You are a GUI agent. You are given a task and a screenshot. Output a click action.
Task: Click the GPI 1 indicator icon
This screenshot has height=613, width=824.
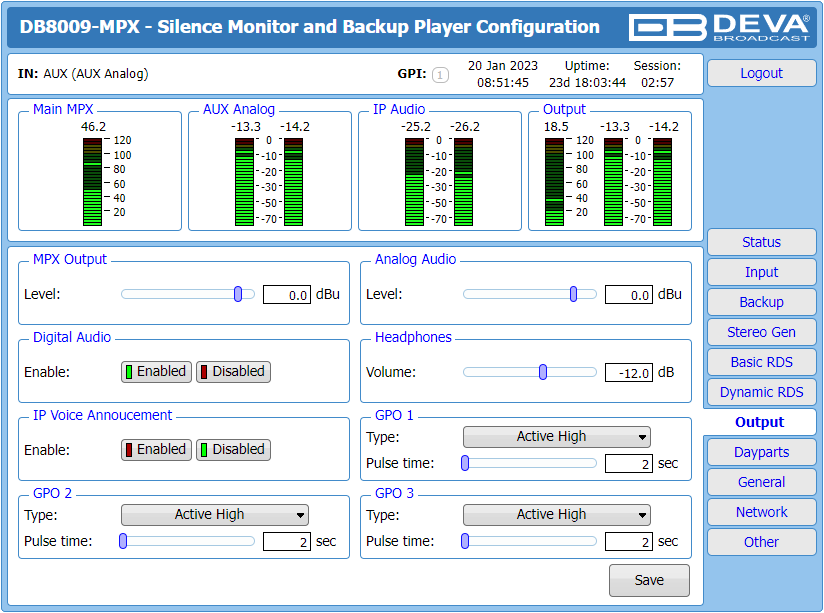[440, 75]
